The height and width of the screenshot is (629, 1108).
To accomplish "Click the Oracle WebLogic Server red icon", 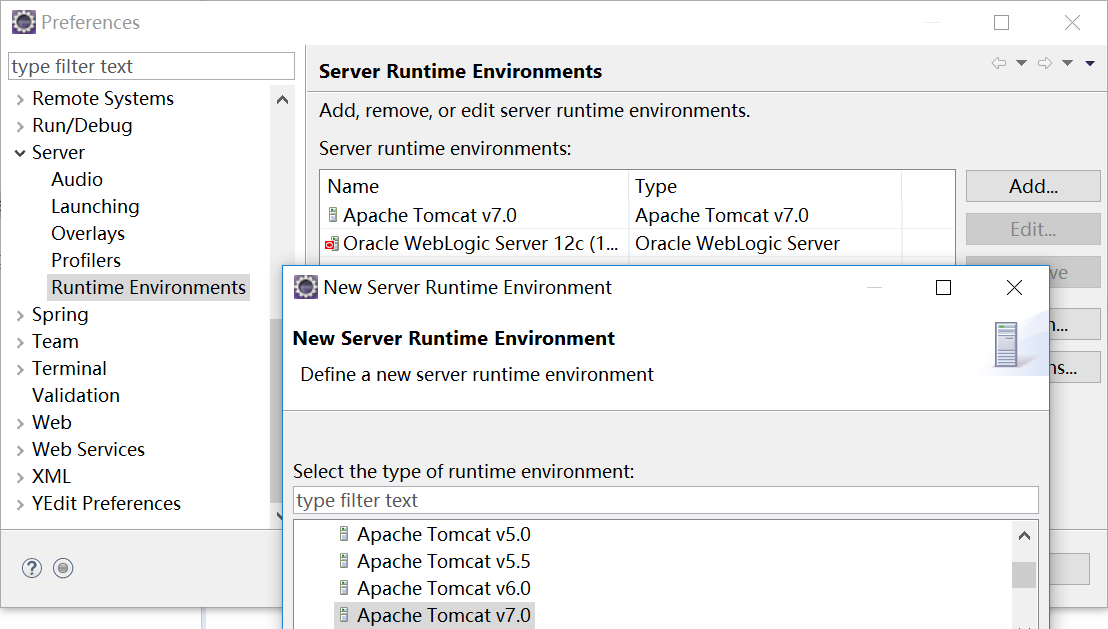I will coord(331,244).
